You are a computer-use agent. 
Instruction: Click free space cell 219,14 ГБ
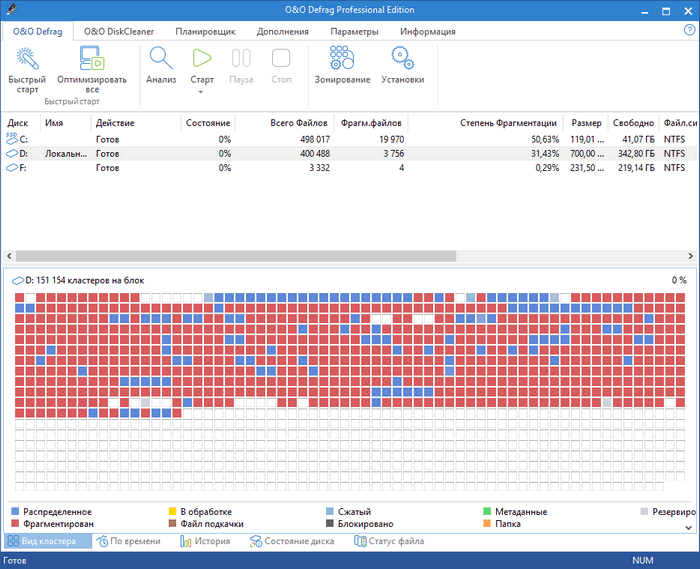click(x=636, y=168)
